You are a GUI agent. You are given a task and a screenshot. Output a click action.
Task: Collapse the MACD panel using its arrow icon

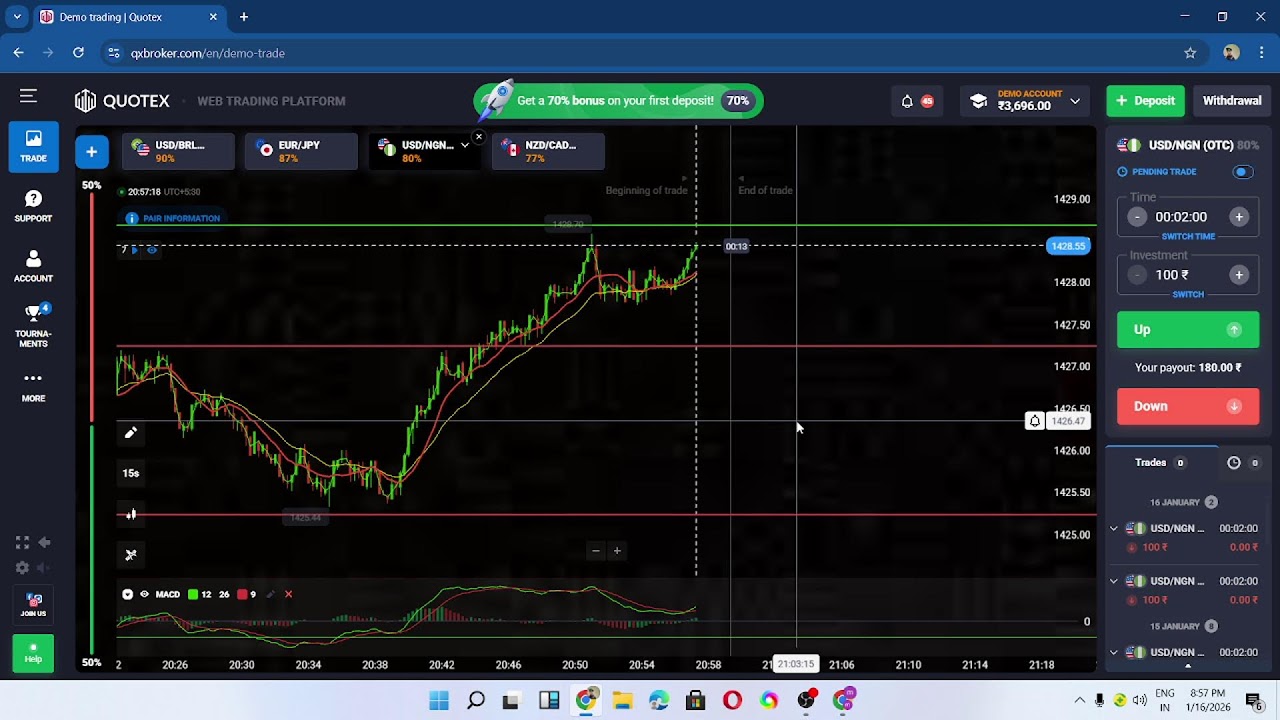127,594
